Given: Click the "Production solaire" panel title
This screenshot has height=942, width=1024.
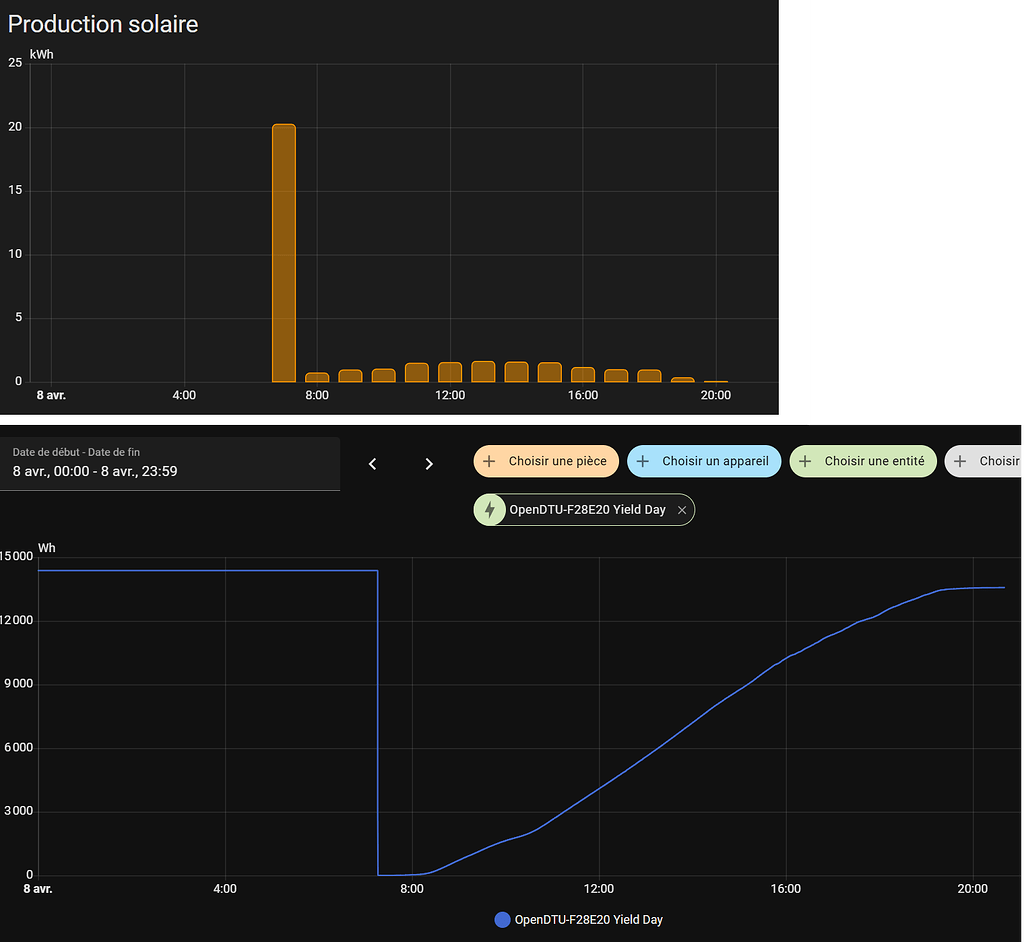Looking at the screenshot, I should (x=103, y=24).
